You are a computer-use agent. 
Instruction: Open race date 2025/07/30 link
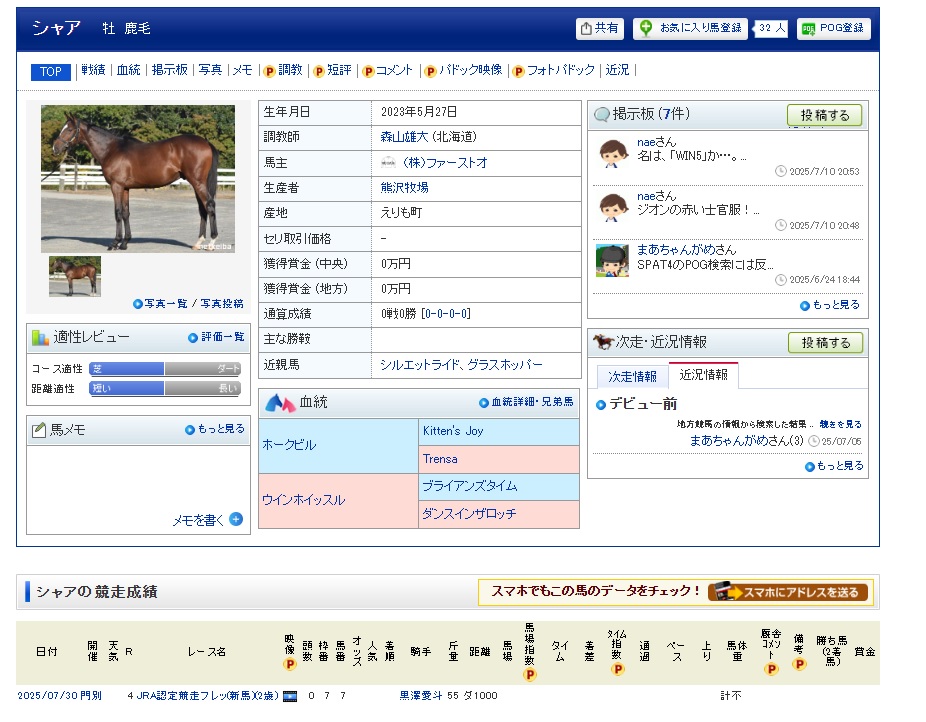[x=47, y=695]
